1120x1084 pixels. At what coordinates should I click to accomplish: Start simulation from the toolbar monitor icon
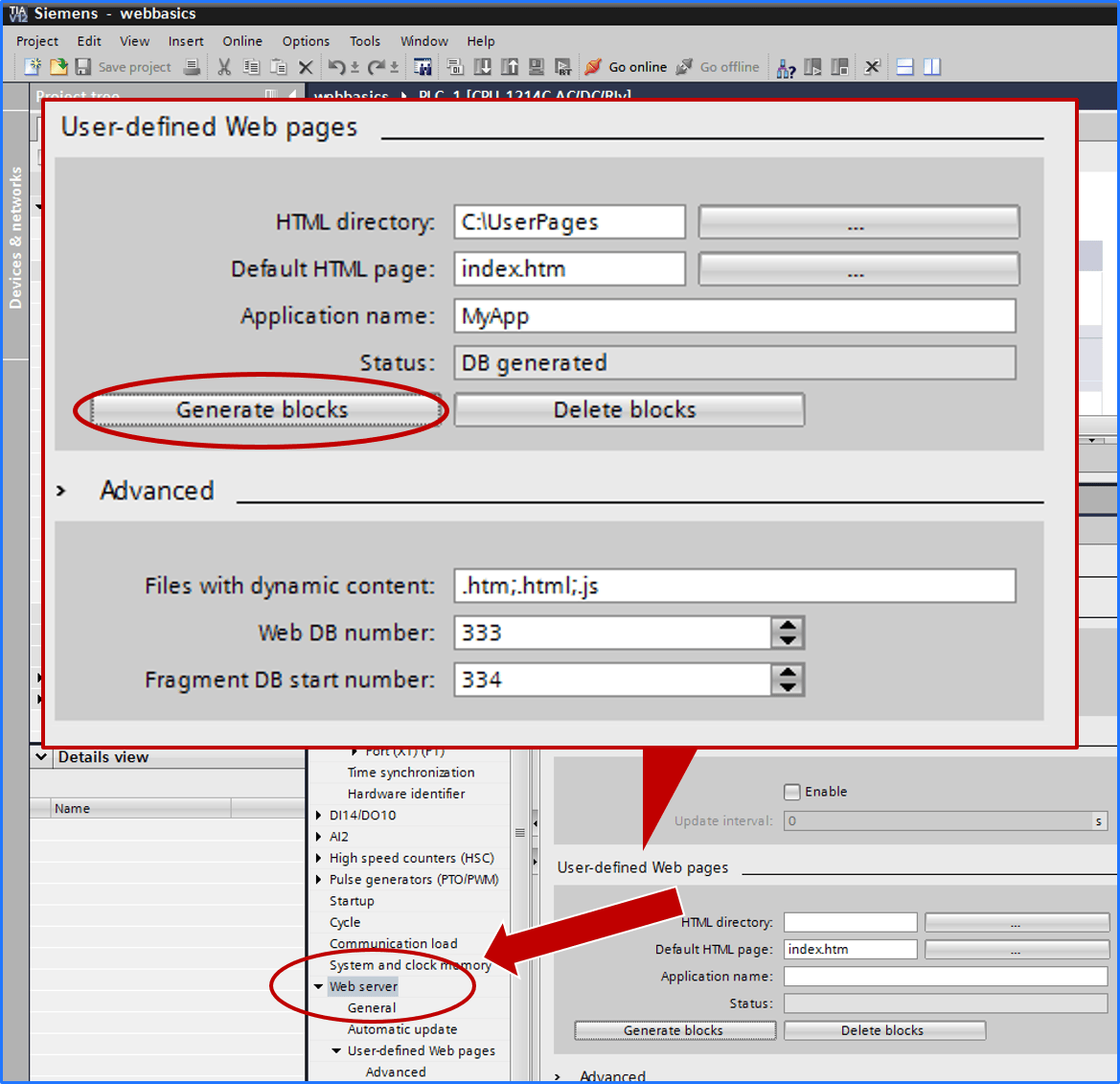click(537, 66)
